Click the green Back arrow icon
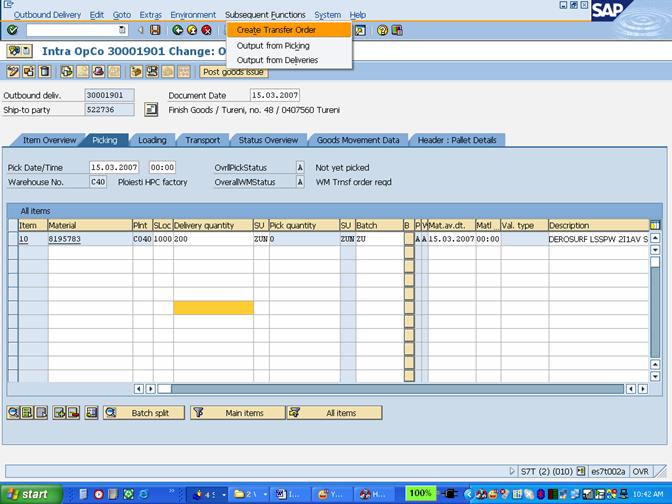 pyautogui.click(x=177, y=30)
